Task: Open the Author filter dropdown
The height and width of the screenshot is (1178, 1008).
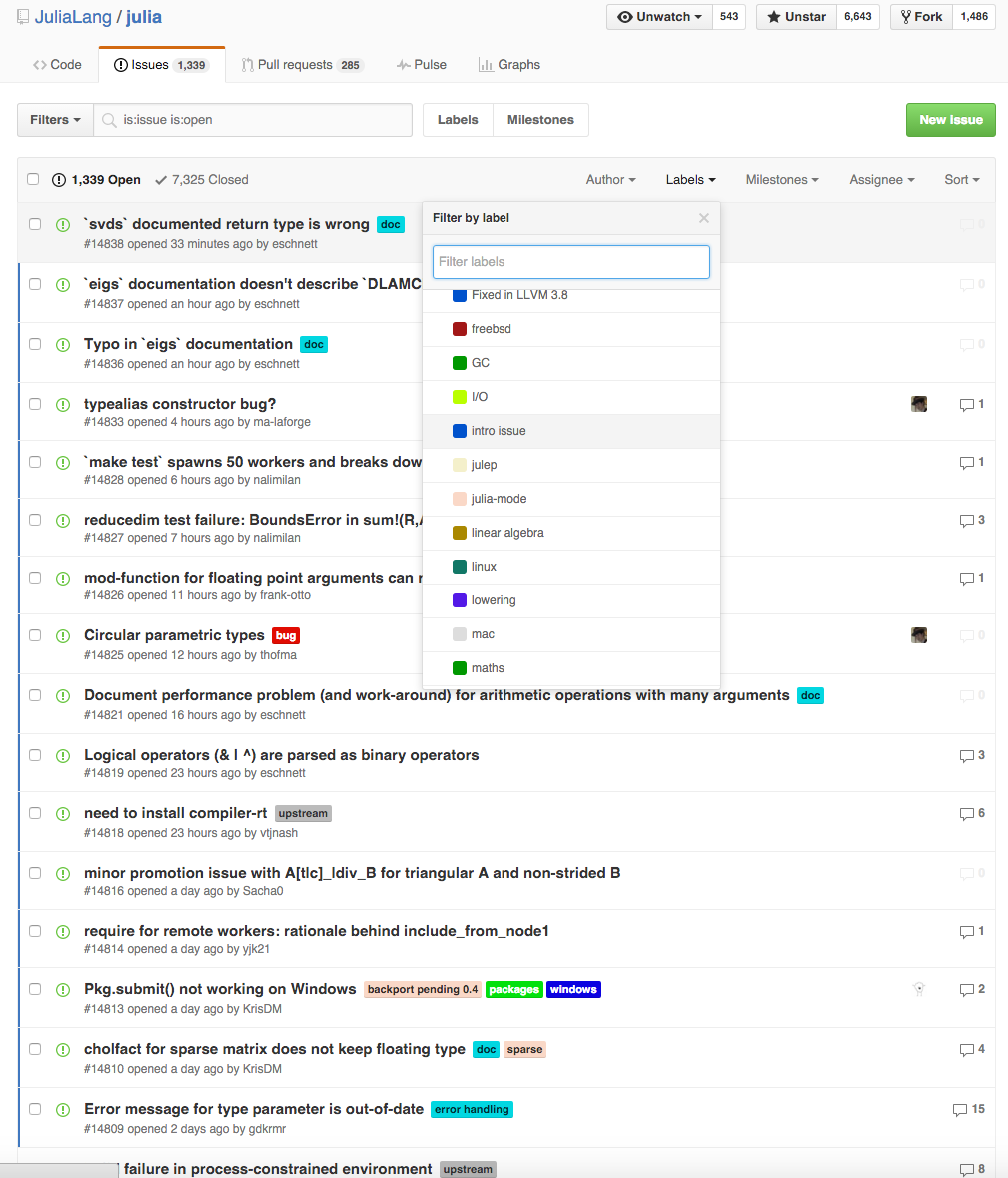Action: [610, 180]
